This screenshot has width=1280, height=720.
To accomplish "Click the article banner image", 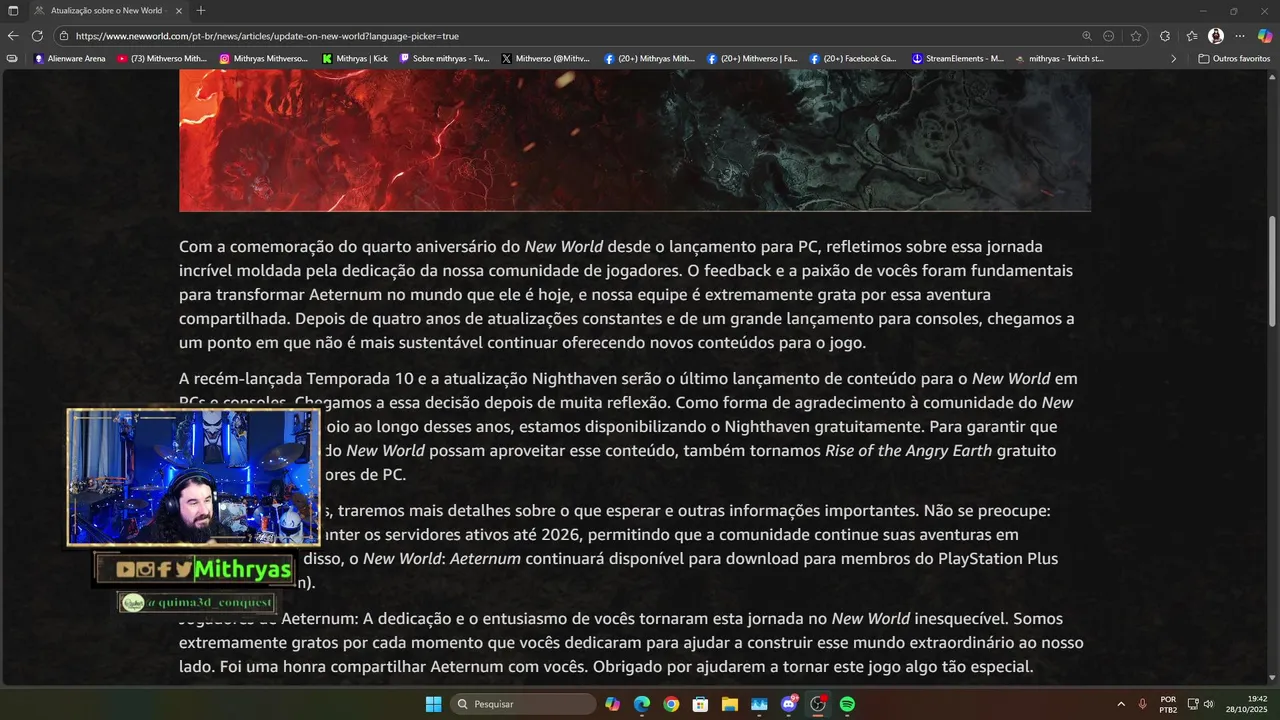I will 635,141.
